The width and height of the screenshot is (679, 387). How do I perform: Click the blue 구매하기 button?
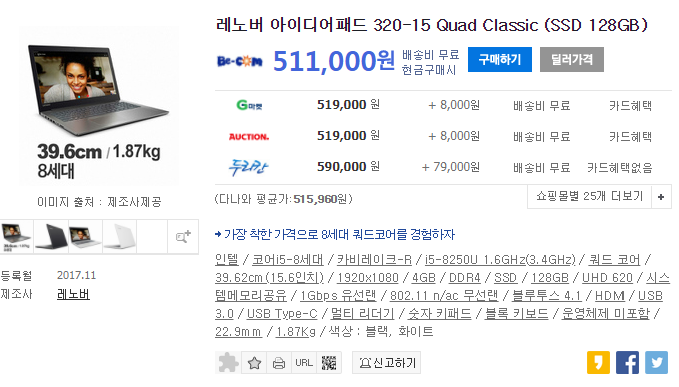[x=500, y=60]
